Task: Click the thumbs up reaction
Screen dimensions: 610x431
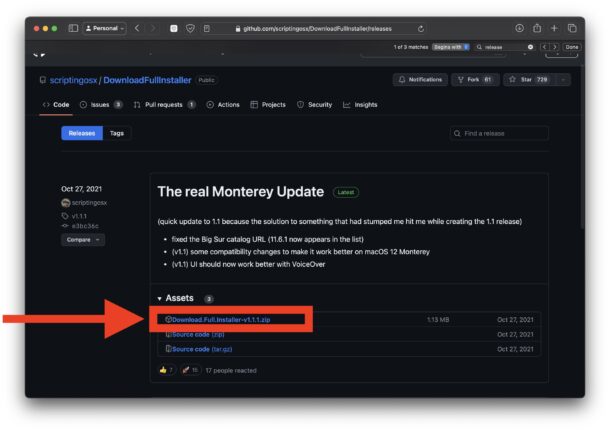Action: click(x=166, y=370)
